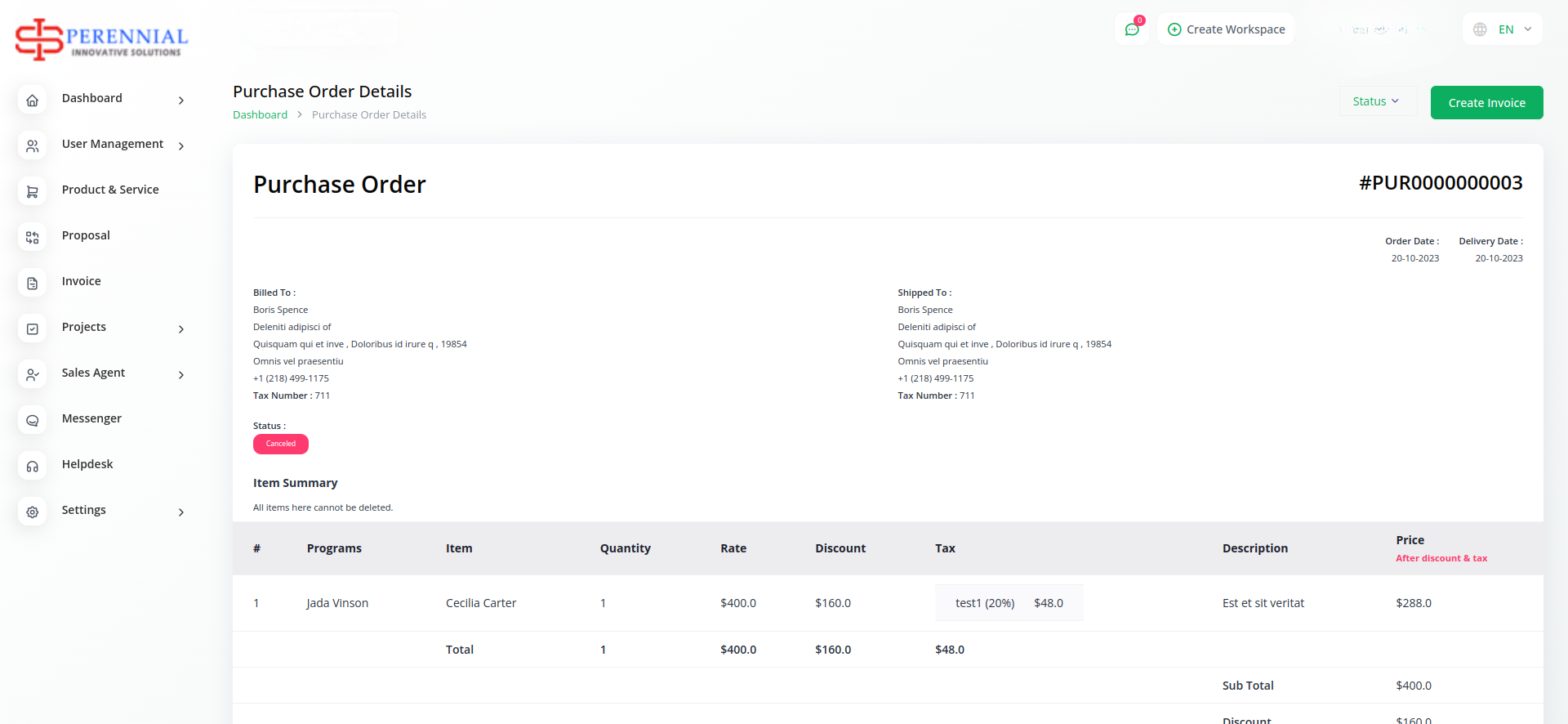Open the chat notifications icon in header
The image size is (1568, 724).
coord(1132,29)
